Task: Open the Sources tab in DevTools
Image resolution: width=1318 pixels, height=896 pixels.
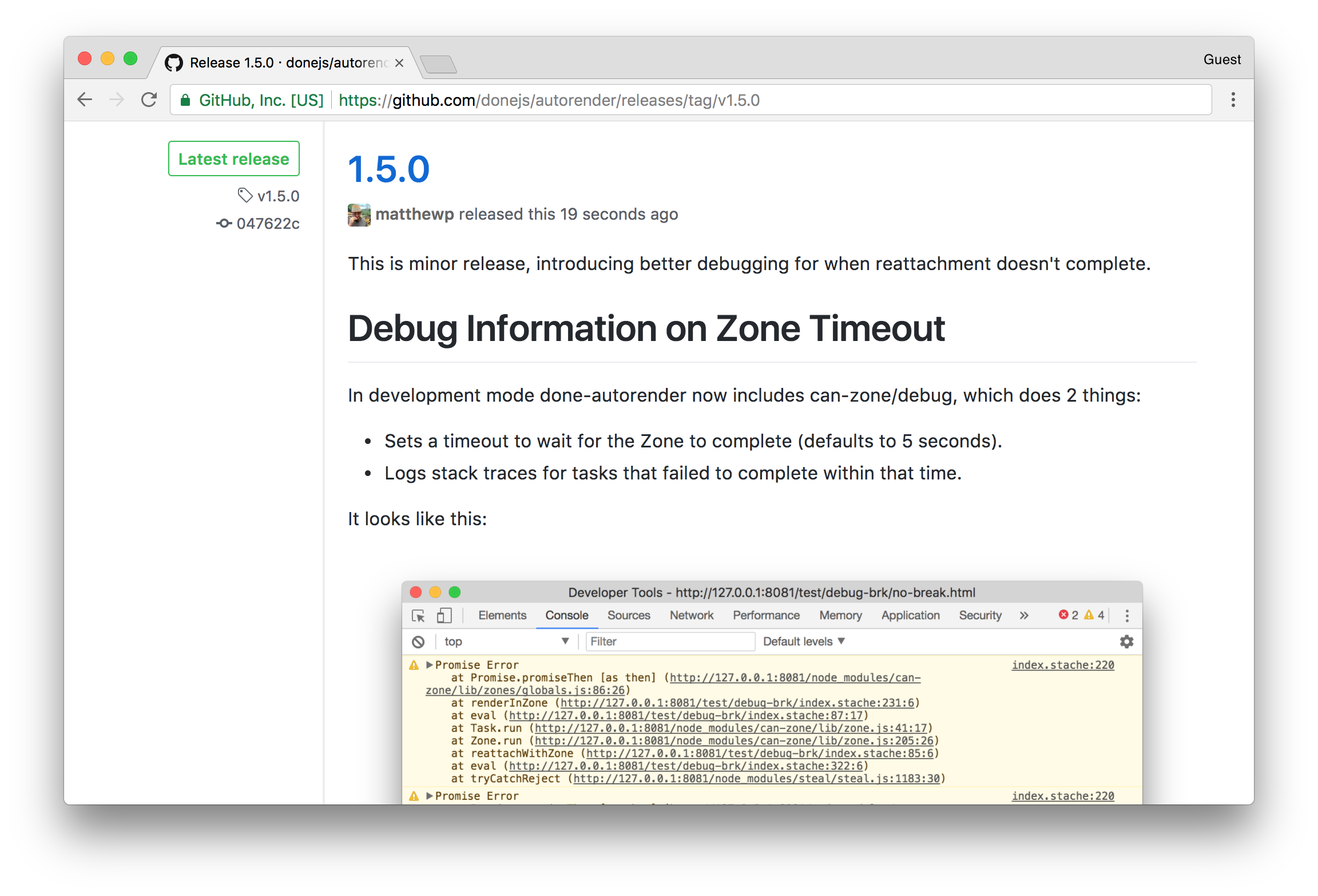Action: pos(629,616)
